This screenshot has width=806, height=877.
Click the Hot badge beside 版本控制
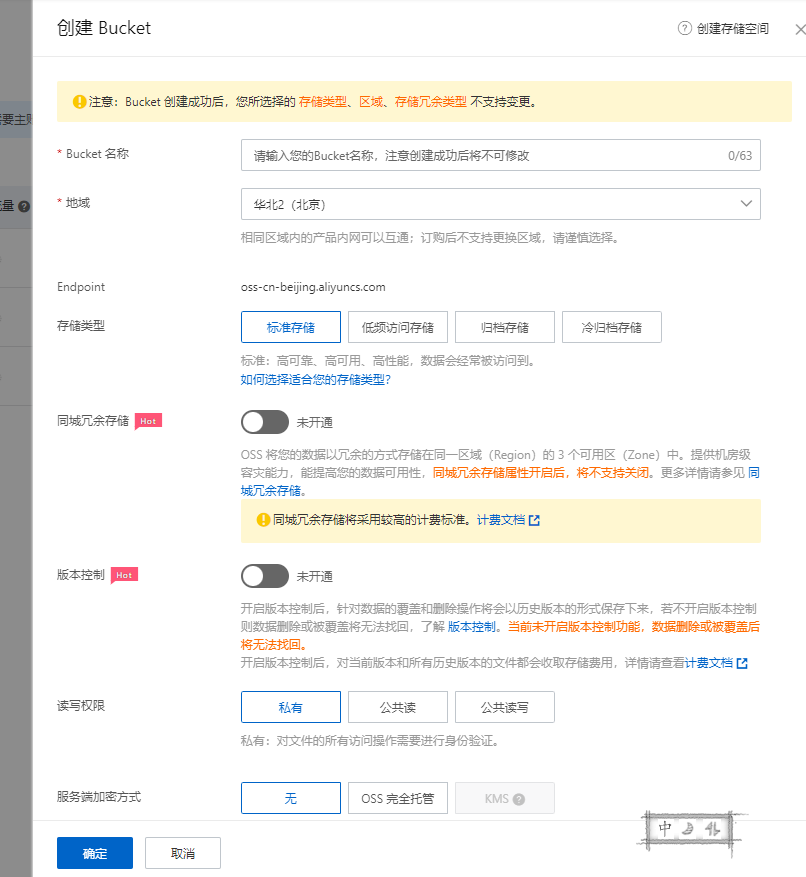[x=124, y=575]
